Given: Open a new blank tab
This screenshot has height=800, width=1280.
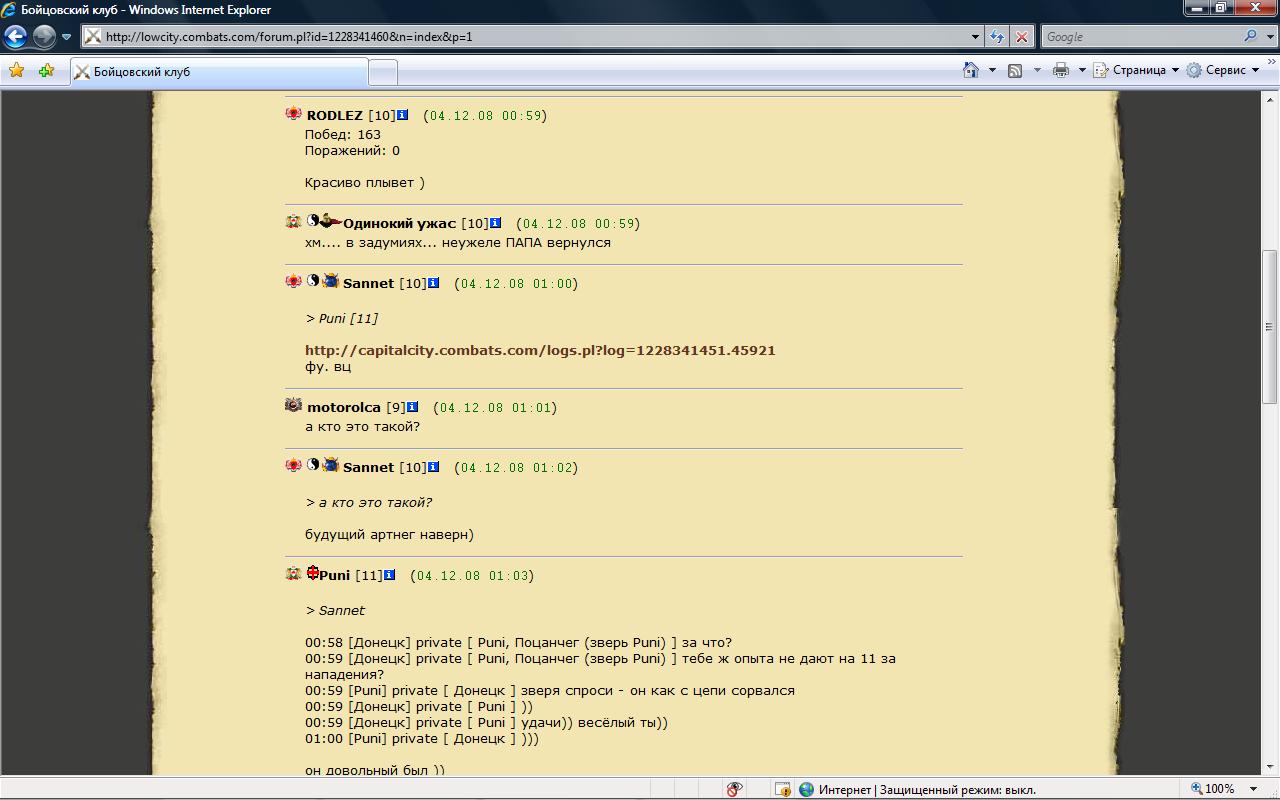Looking at the screenshot, I should coord(383,72).
